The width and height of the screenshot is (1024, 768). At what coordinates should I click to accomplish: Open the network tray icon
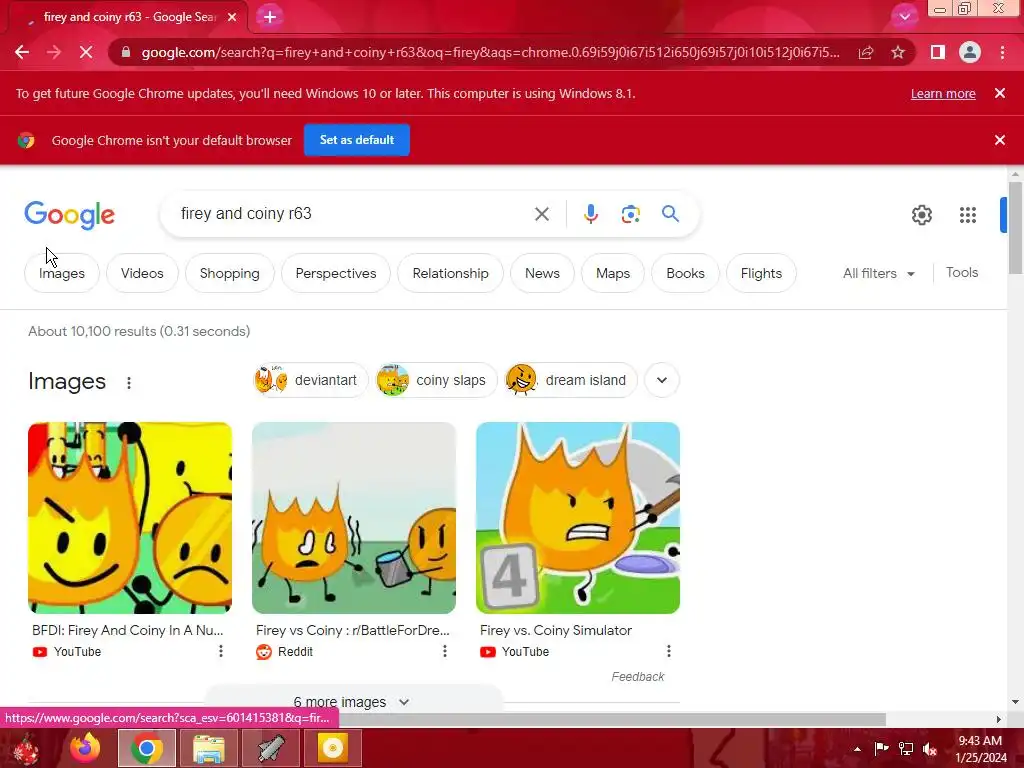point(906,749)
